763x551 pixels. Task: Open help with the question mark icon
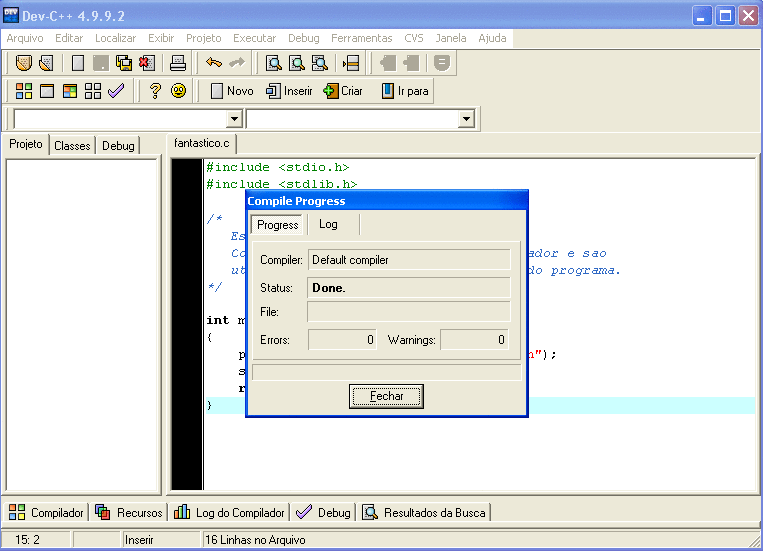pyautogui.click(x=155, y=91)
